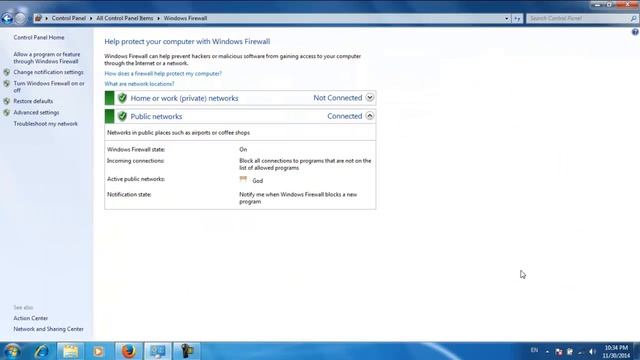Click the Public networks header text
Image resolution: width=640 pixels, height=360 pixels.
pos(156,117)
